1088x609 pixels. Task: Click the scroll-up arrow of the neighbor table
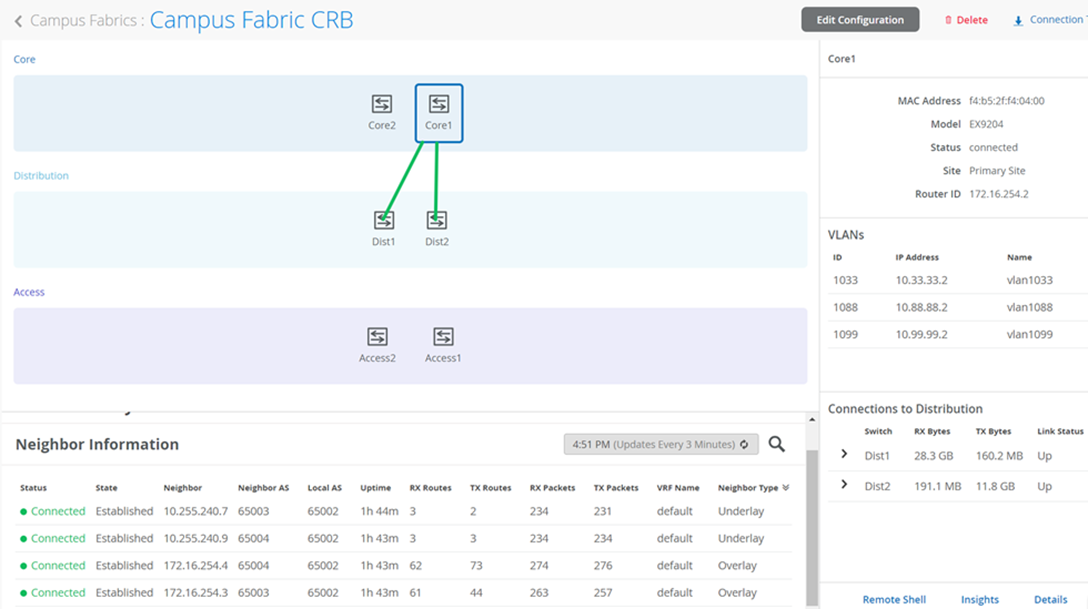(812, 420)
